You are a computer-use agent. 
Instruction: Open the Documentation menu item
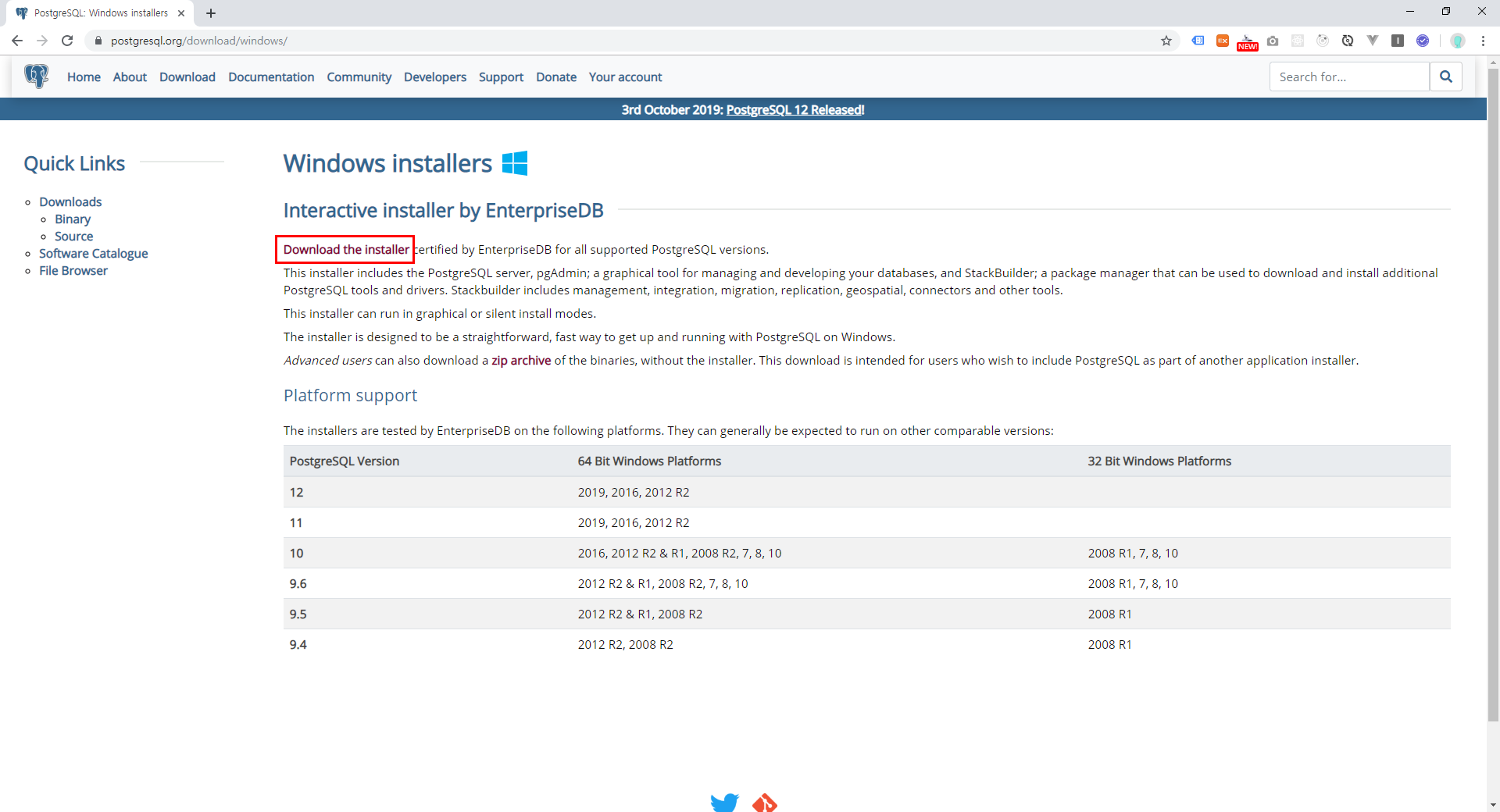click(x=271, y=77)
